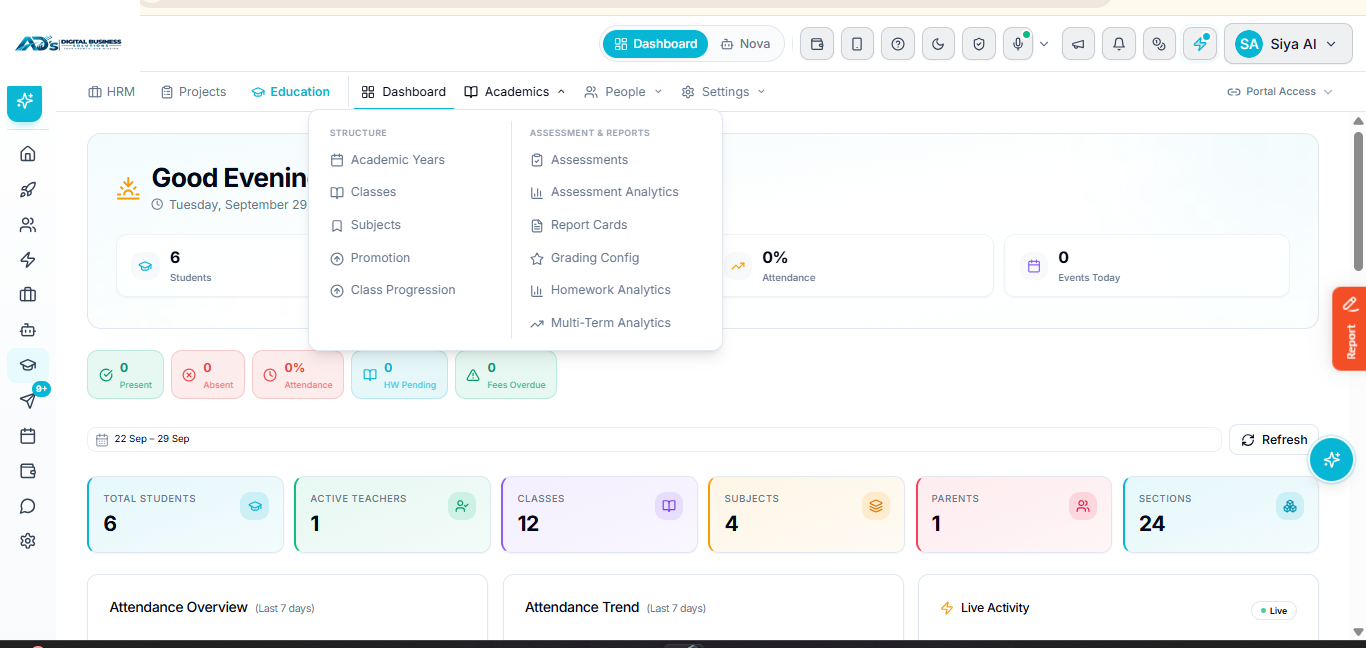The width and height of the screenshot is (1366, 648).
Task: Click the orange Report side tab
Action: [1349, 329]
